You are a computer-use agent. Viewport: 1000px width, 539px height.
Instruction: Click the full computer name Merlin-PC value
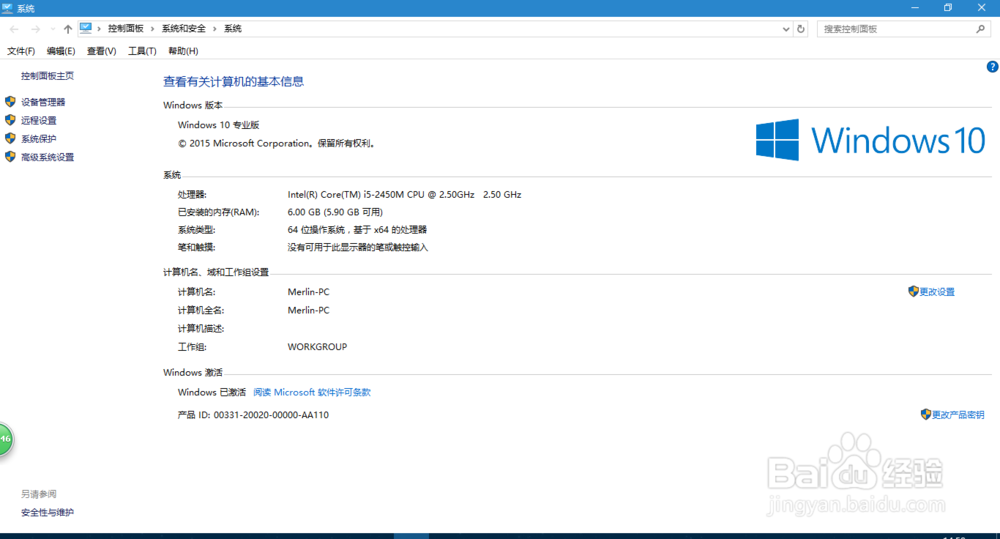click(x=309, y=311)
